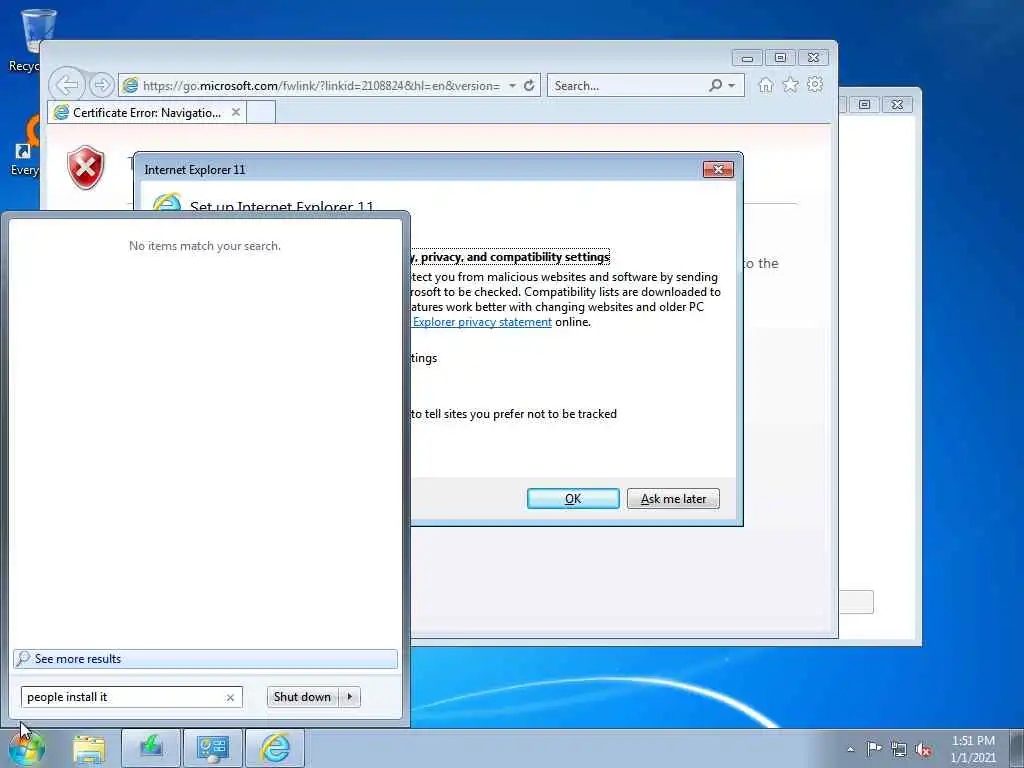Click See more results in Start menu
This screenshot has width=1024, height=768.
point(205,659)
